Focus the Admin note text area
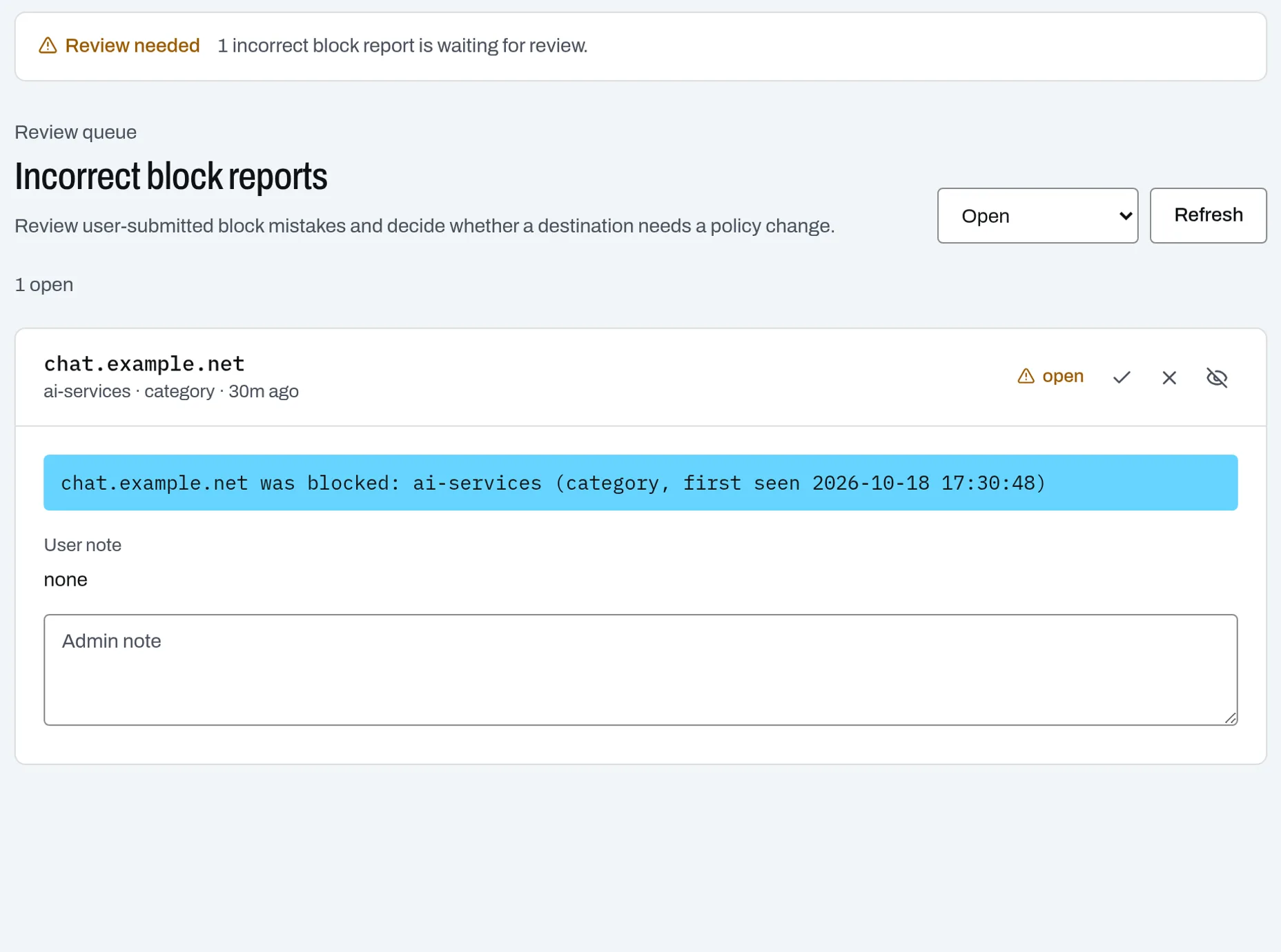Screen dimensions: 1281x952 point(640,669)
